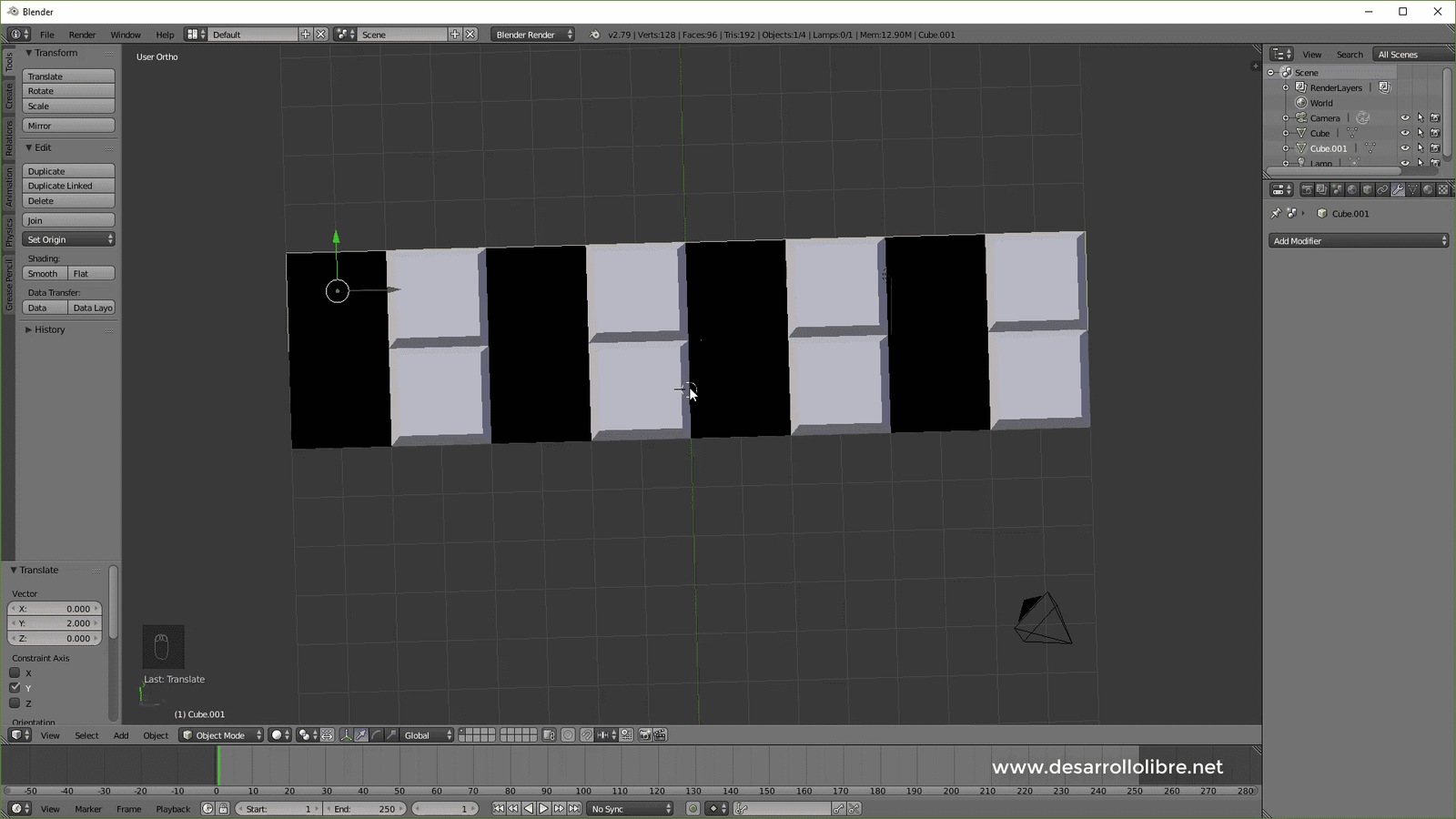Open the Object Mode dropdown
Image resolution: width=1456 pixels, height=819 pixels.
pyautogui.click(x=221, y=735)
